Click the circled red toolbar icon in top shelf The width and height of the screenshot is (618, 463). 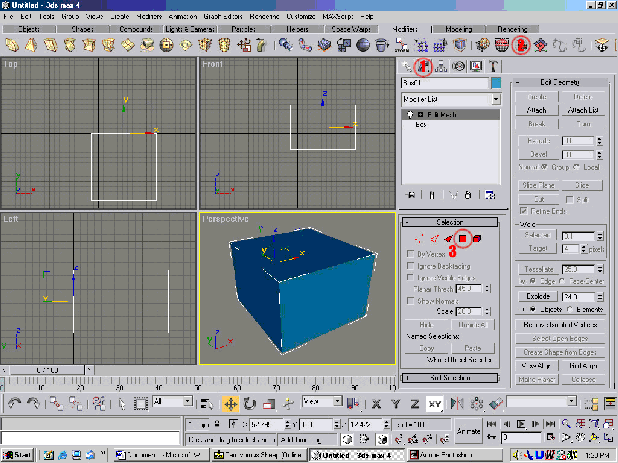point(520,45)
